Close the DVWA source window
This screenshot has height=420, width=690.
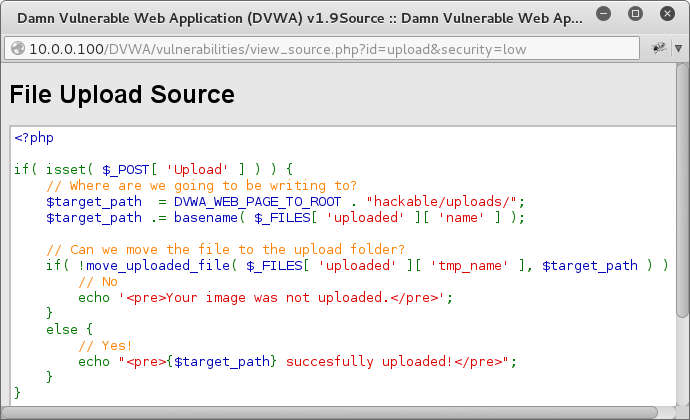point(667,14)
